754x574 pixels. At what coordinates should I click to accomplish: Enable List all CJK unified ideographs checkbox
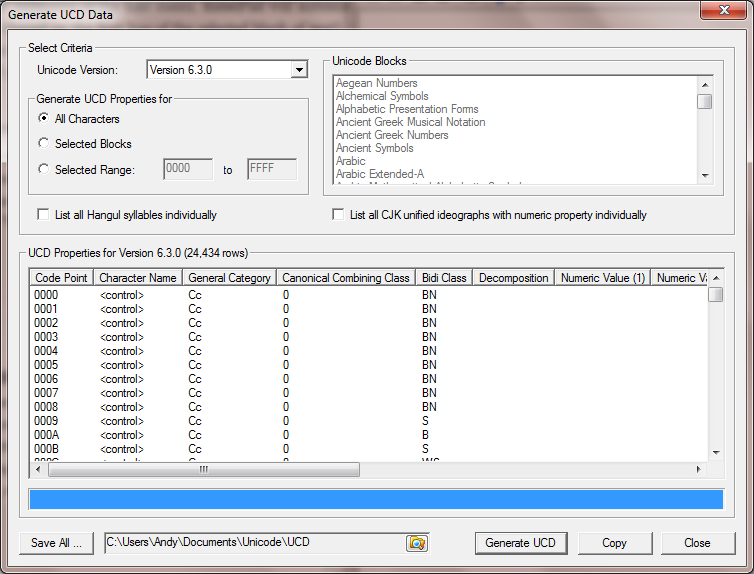tap(338, 214)
